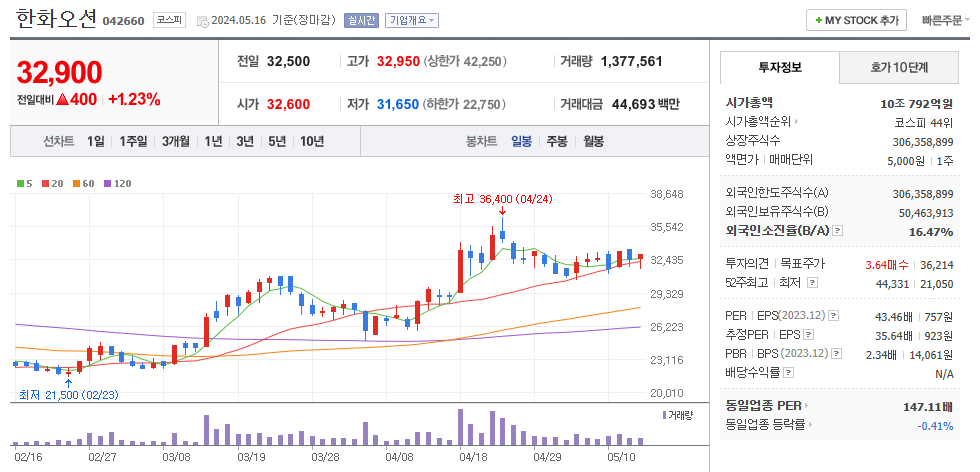Screen dimensions: 980x472
Task: Click the stock code 042660
Action: 123,21
